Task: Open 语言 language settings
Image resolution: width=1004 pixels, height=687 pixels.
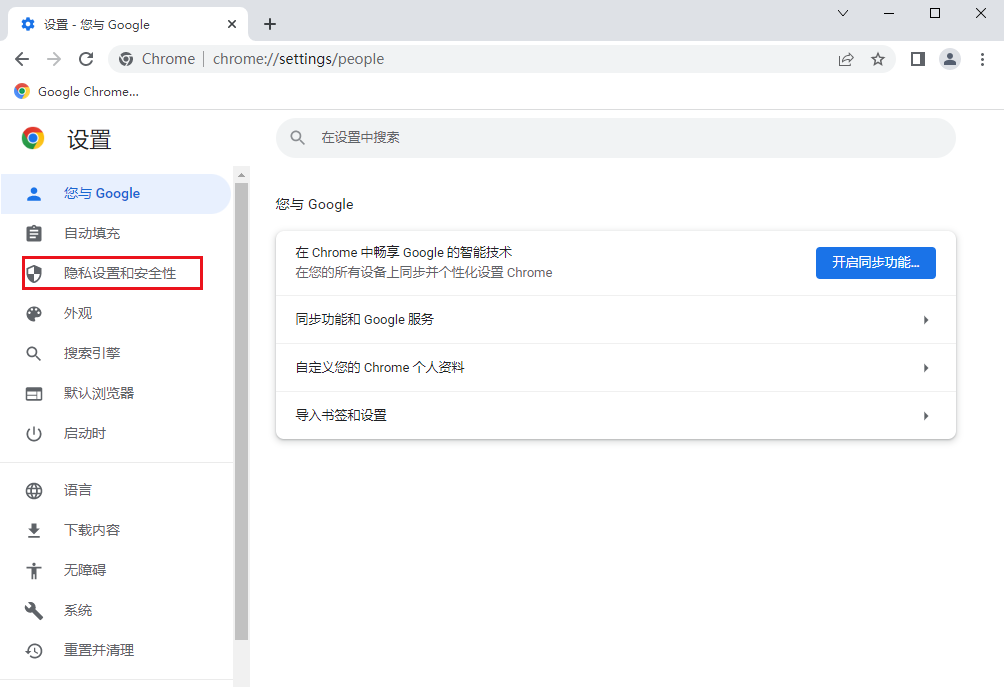Action: click(115, 490)
